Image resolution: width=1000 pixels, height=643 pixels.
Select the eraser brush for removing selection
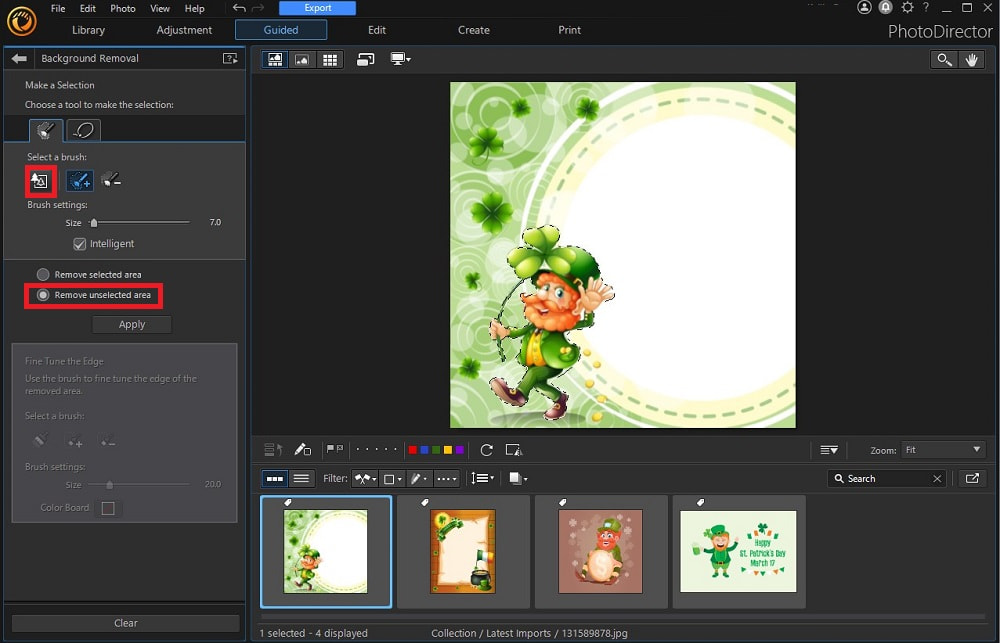click(110, 180)
